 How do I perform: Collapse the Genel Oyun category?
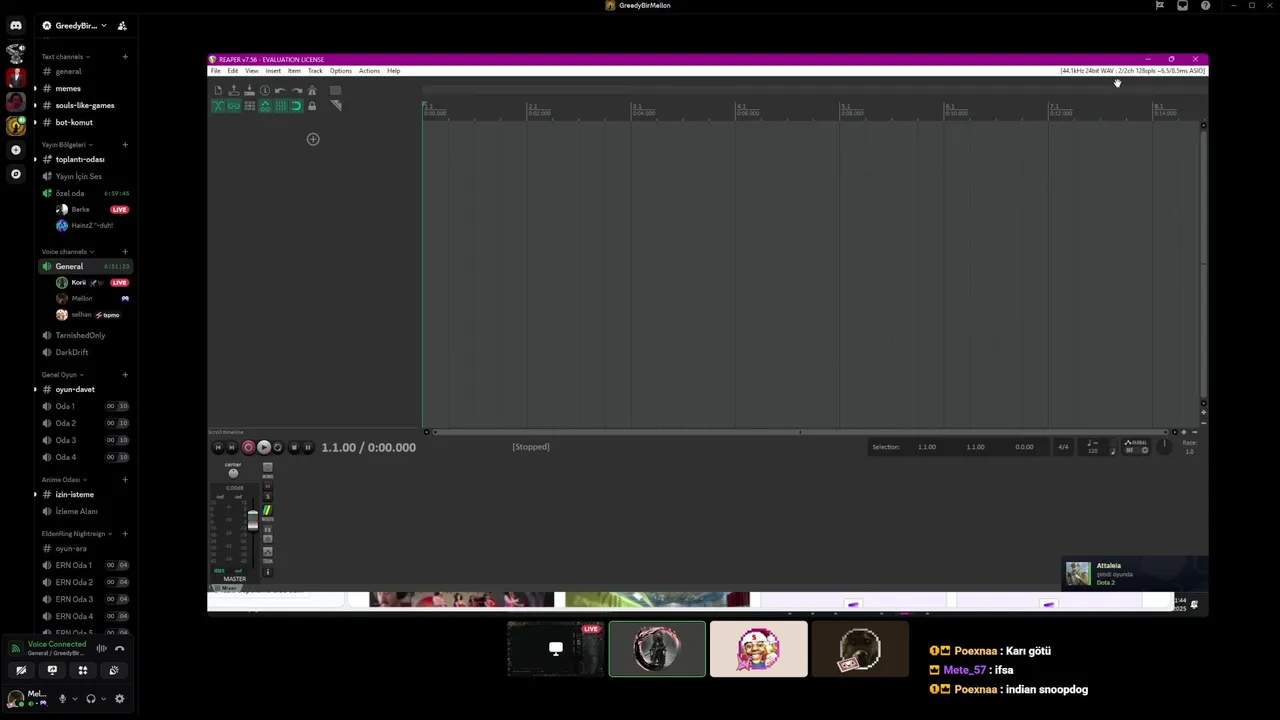tap(62, 375)
